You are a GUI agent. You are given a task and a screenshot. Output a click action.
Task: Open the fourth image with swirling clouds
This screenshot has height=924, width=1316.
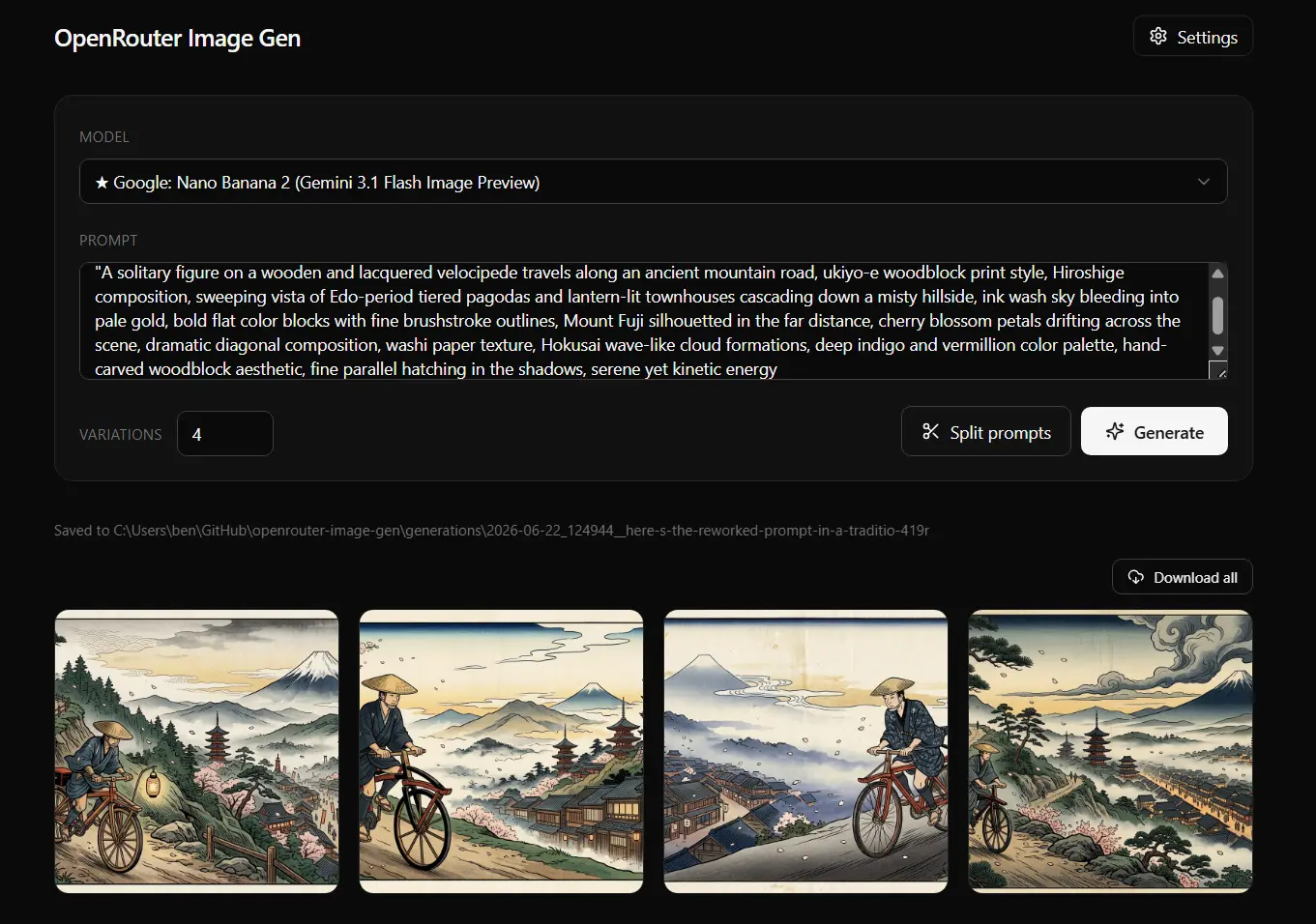[x=1111, y=751]
